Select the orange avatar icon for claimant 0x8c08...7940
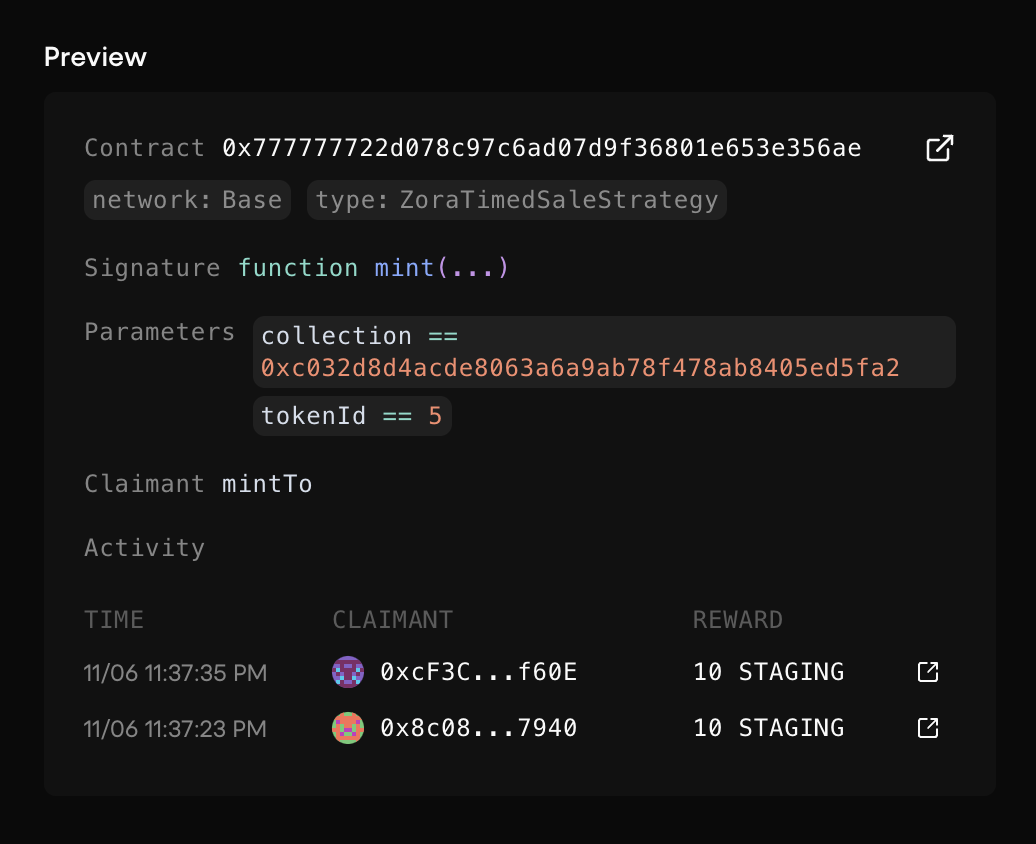1036x844 pixels. click(348, 728)
